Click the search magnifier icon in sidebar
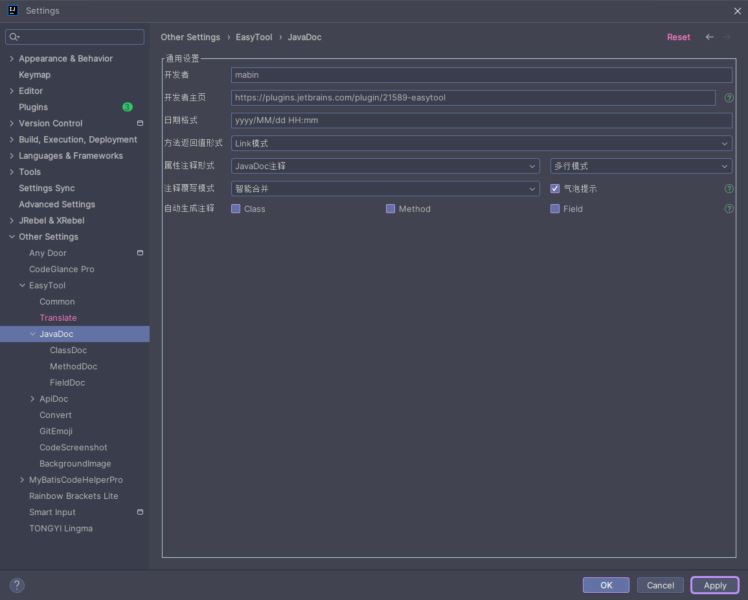 click(14, 37)
